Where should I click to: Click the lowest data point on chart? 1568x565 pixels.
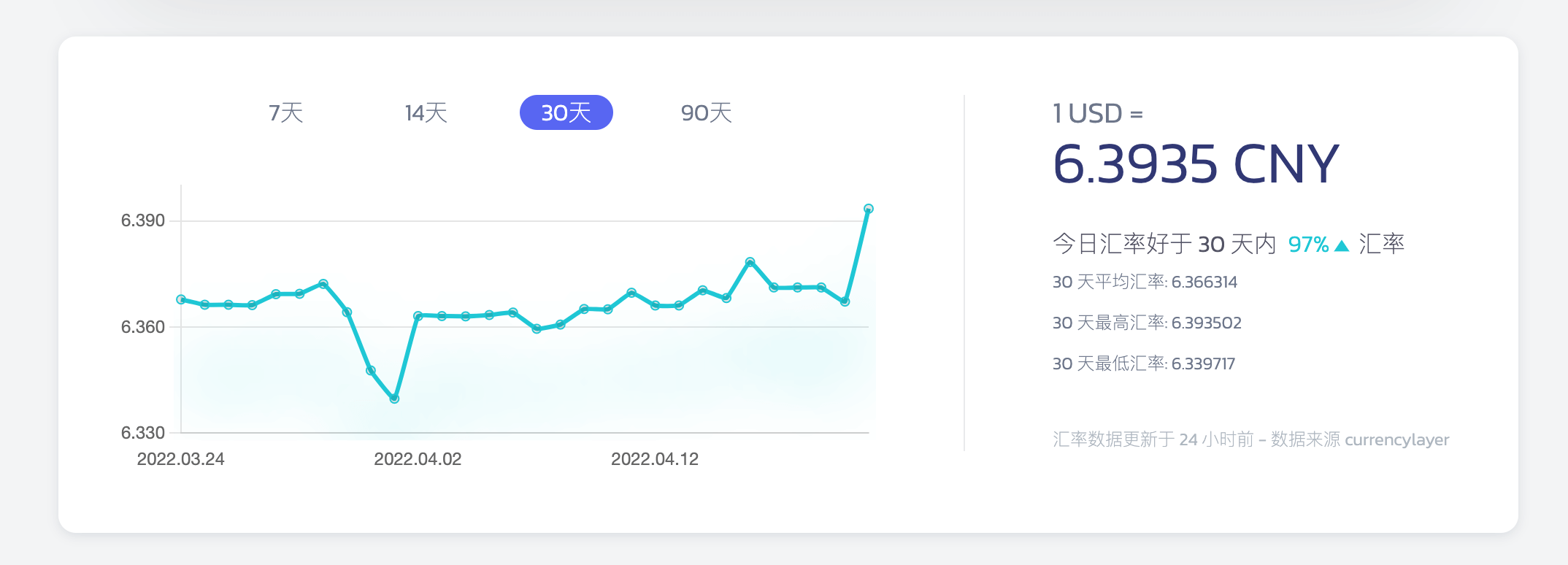(x=394, y=399)
